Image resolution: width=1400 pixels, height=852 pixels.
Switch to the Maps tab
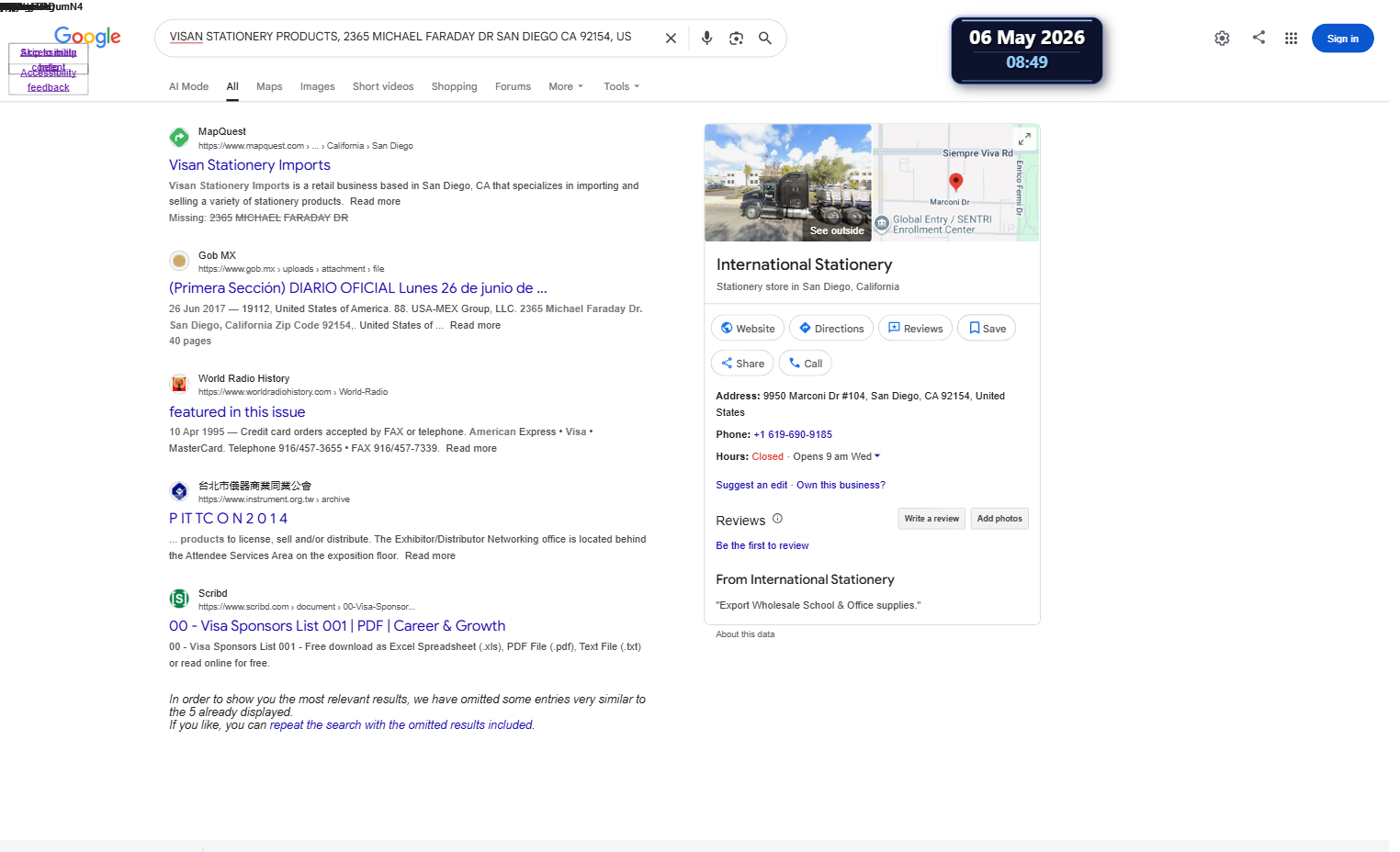click(269, 86)
